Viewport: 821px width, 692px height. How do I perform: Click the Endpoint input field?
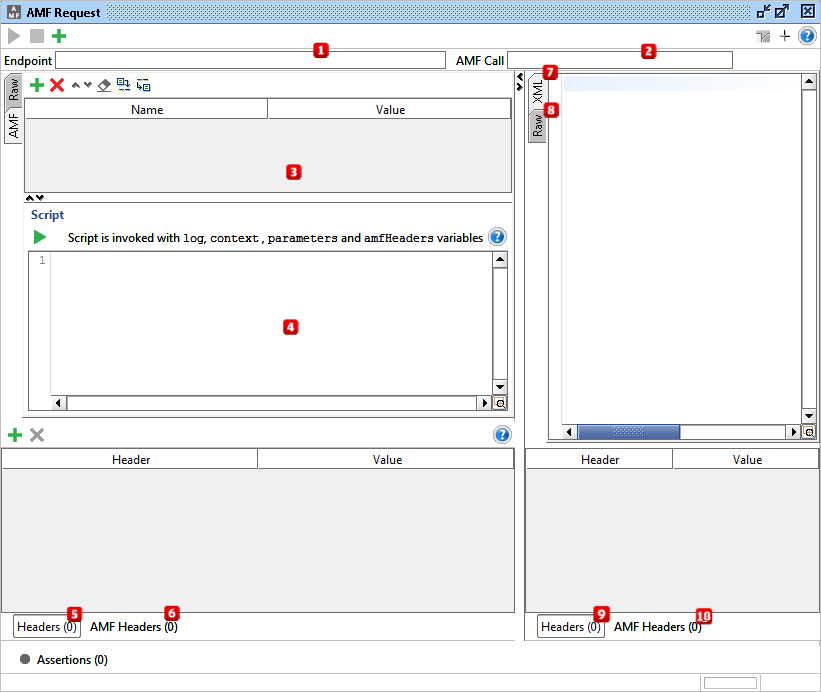point(250,60)
